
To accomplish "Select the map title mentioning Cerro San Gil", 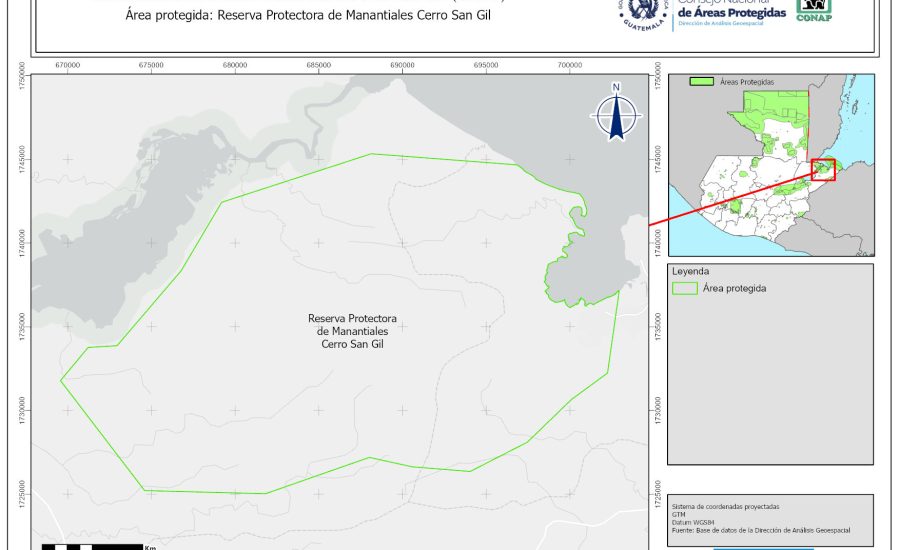I will point(313,16).
